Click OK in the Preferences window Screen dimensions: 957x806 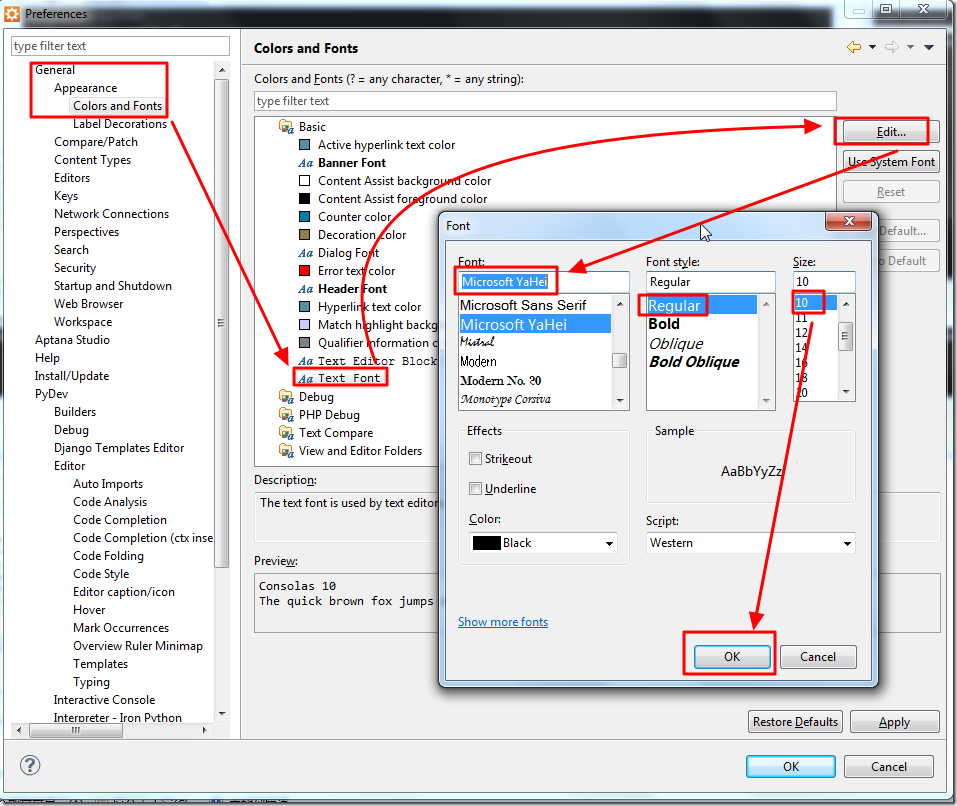791,766
